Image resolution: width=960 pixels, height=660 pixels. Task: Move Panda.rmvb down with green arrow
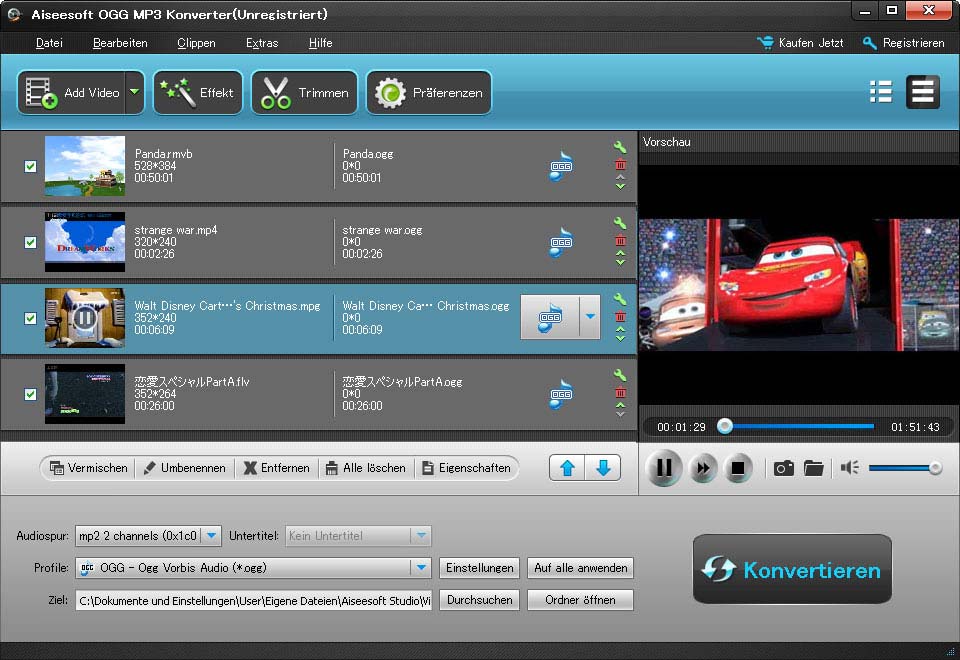(x=620, y=186)
